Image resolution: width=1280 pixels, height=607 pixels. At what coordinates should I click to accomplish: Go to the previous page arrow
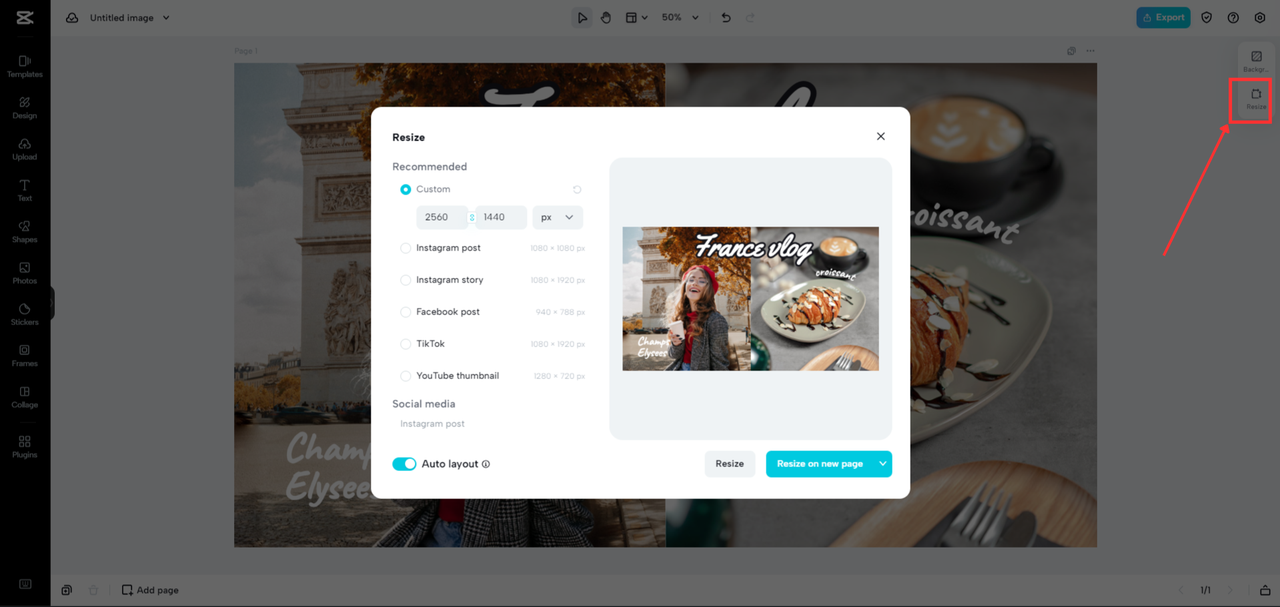click(x=1182, y=590)
